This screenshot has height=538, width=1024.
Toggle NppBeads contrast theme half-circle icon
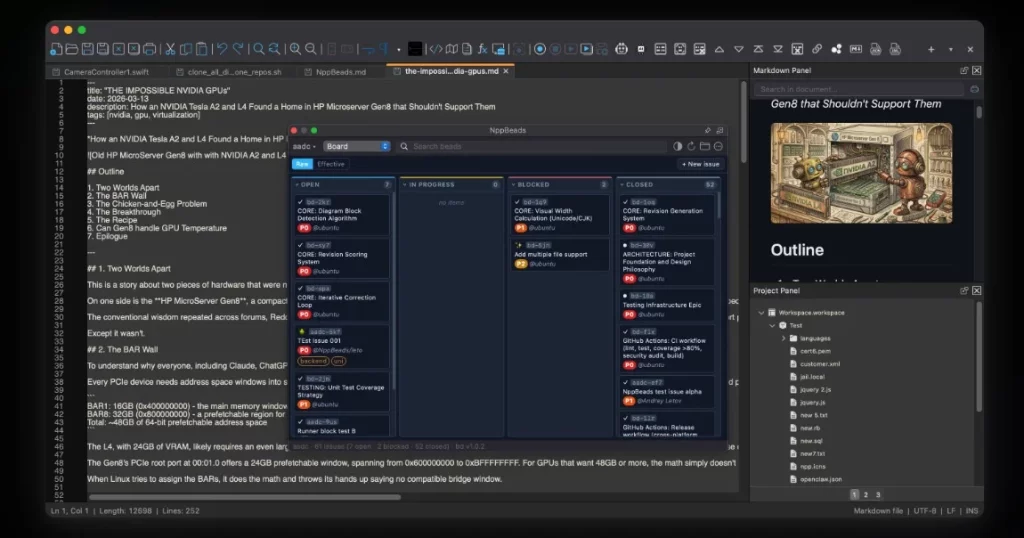[677, 146]
